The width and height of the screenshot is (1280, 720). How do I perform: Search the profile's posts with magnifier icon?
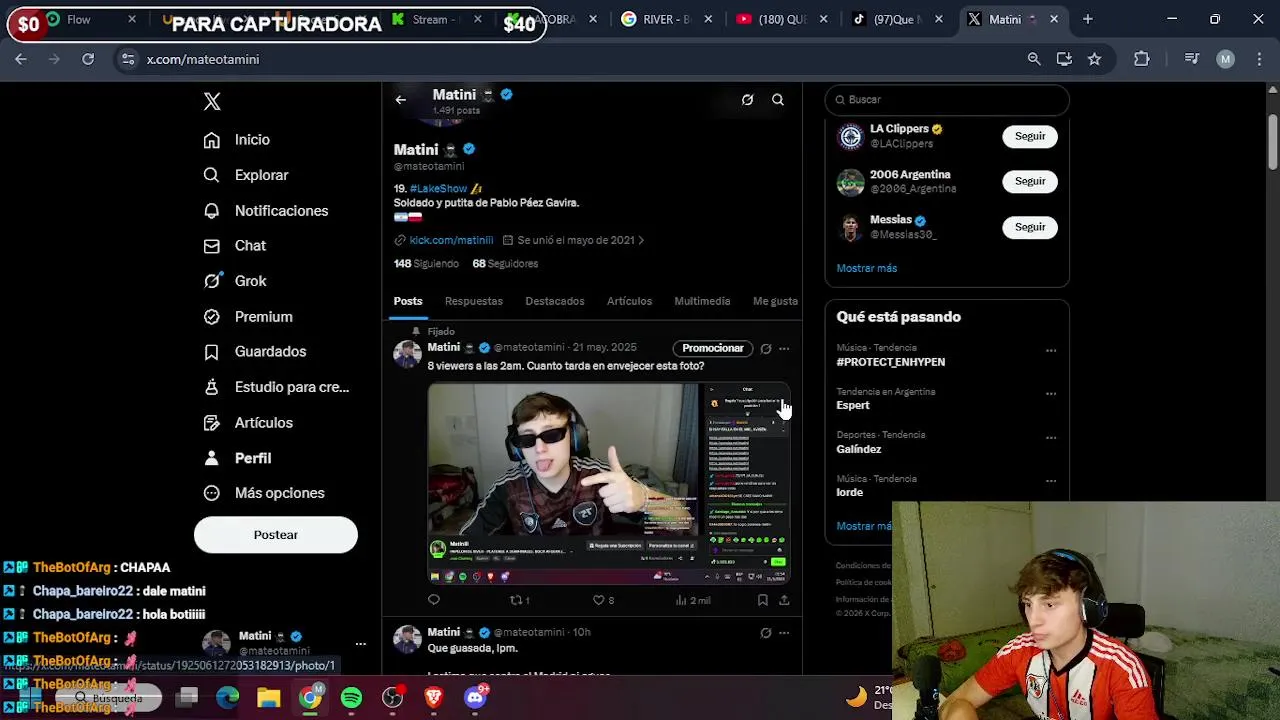[x=778, y=100]
